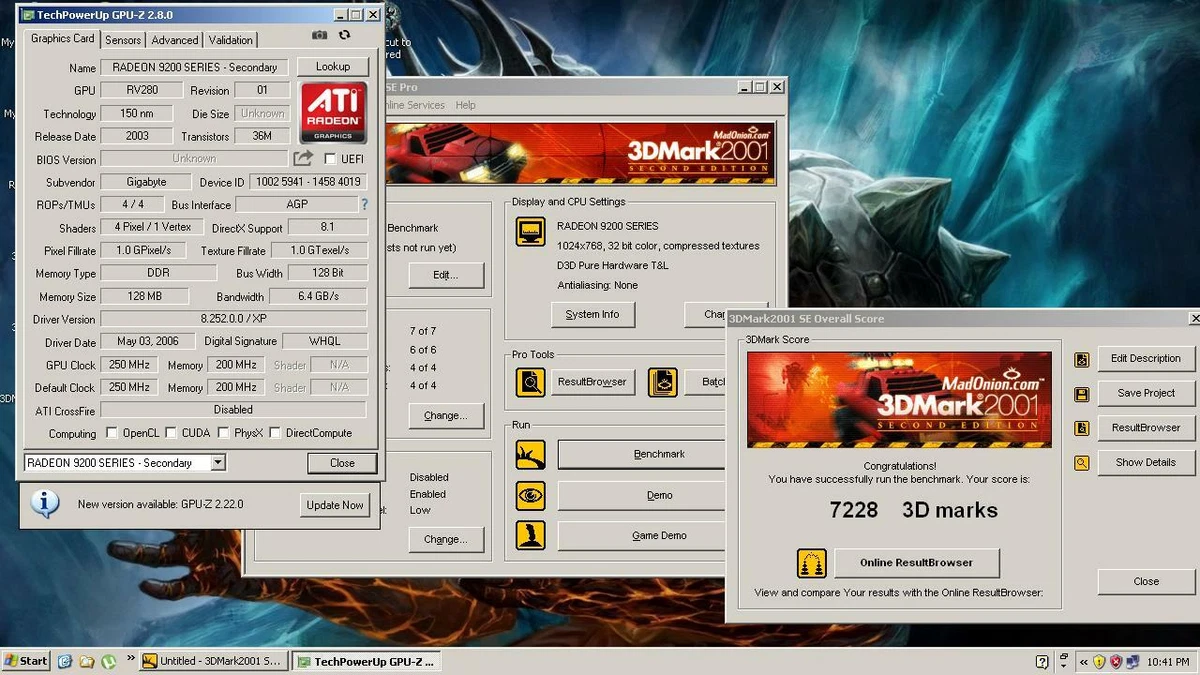Switch to Untitled - 3DMark2001 taskbar button
The width and height of the screenshot is (1200, 675).
213,661
